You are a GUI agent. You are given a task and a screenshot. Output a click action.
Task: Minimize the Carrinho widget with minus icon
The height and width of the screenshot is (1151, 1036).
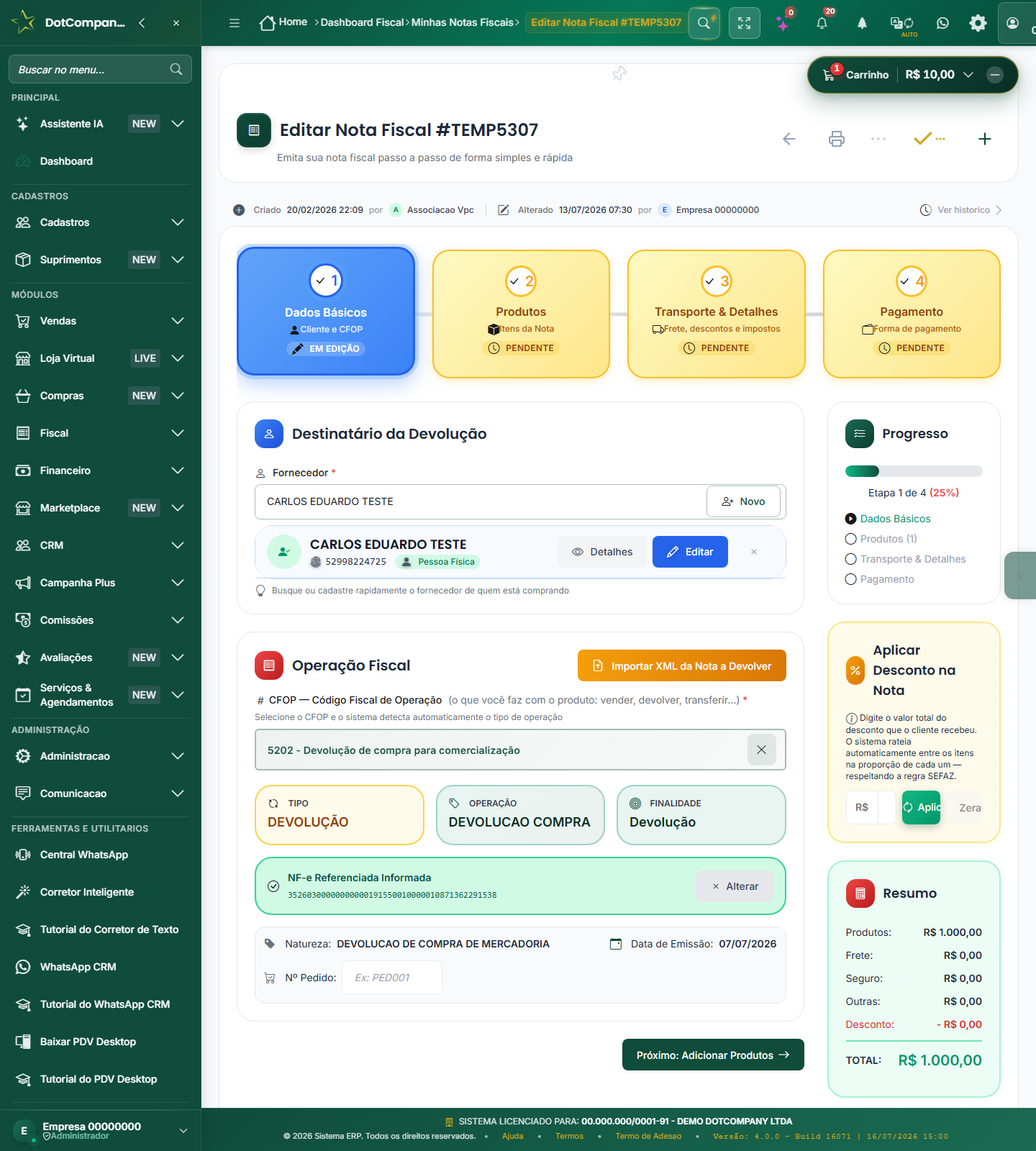tap(995, 75)
